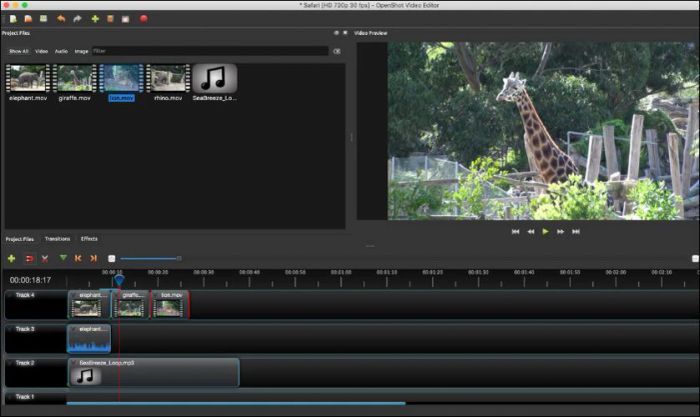Clear the file filter field
The image size is (700, 417).
[x=337, y=51]
